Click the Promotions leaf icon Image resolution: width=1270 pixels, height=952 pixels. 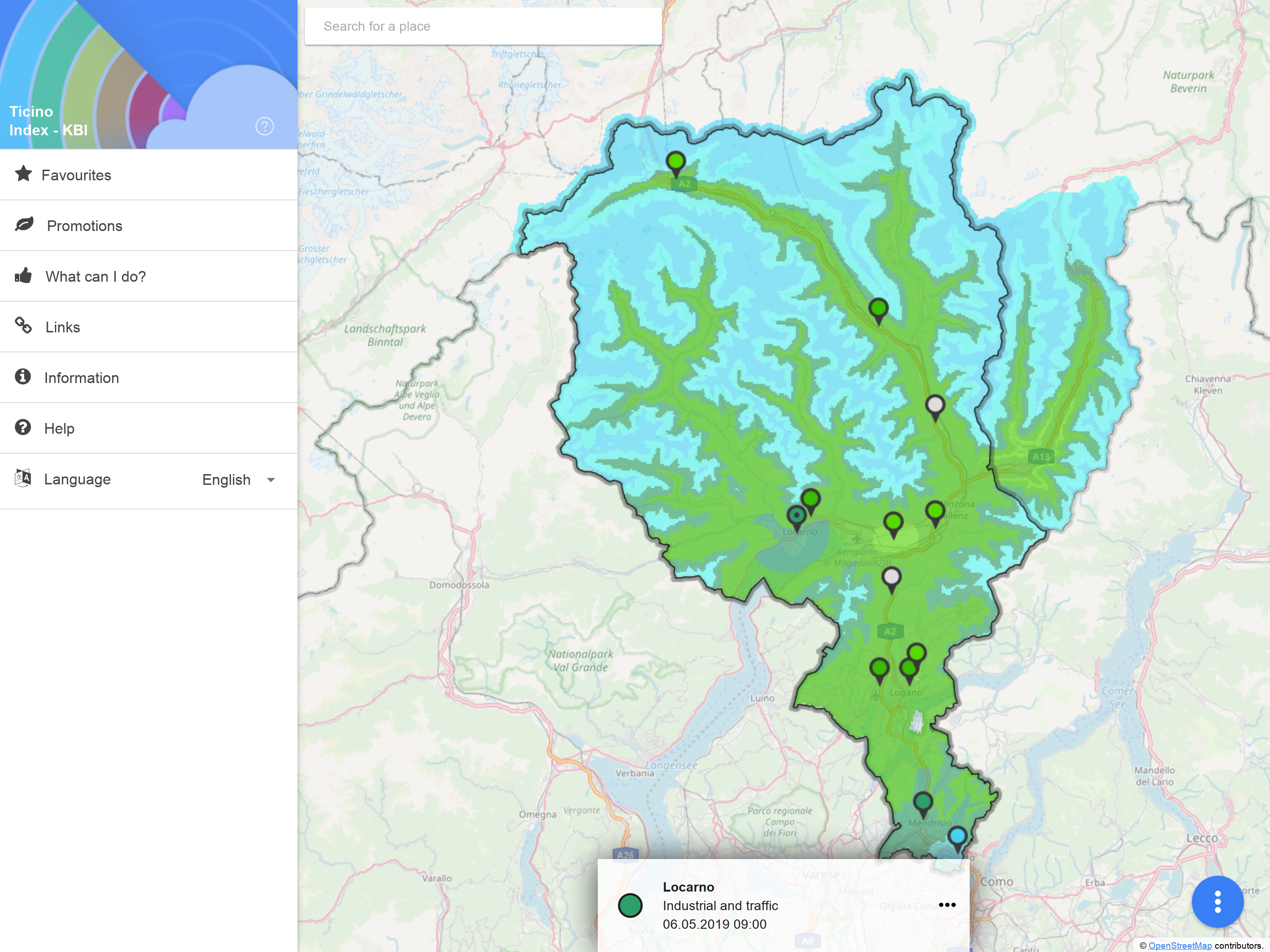point(24,225)
